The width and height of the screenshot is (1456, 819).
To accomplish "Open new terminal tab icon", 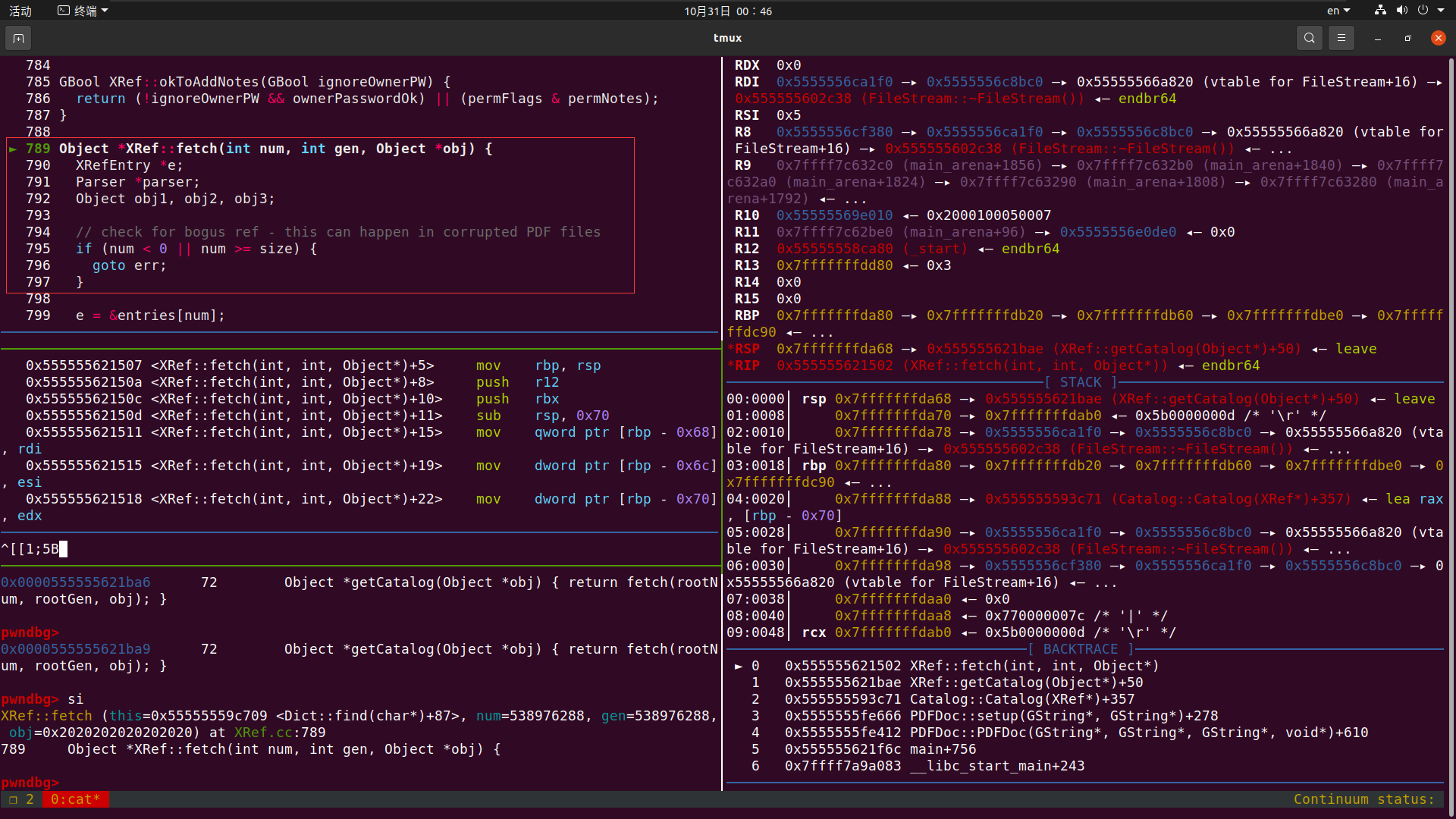I will pos(18,38).
